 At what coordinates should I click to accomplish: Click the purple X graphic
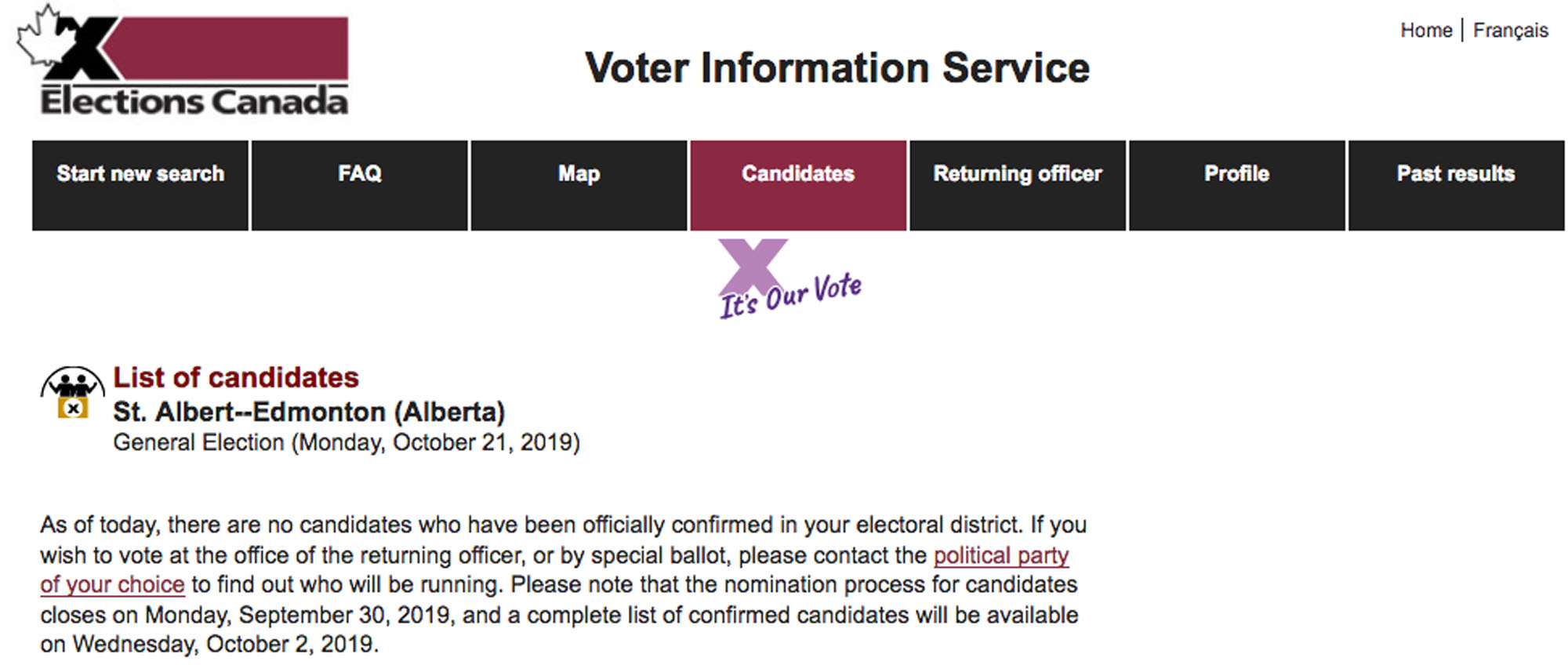click(x=753, y=265)
